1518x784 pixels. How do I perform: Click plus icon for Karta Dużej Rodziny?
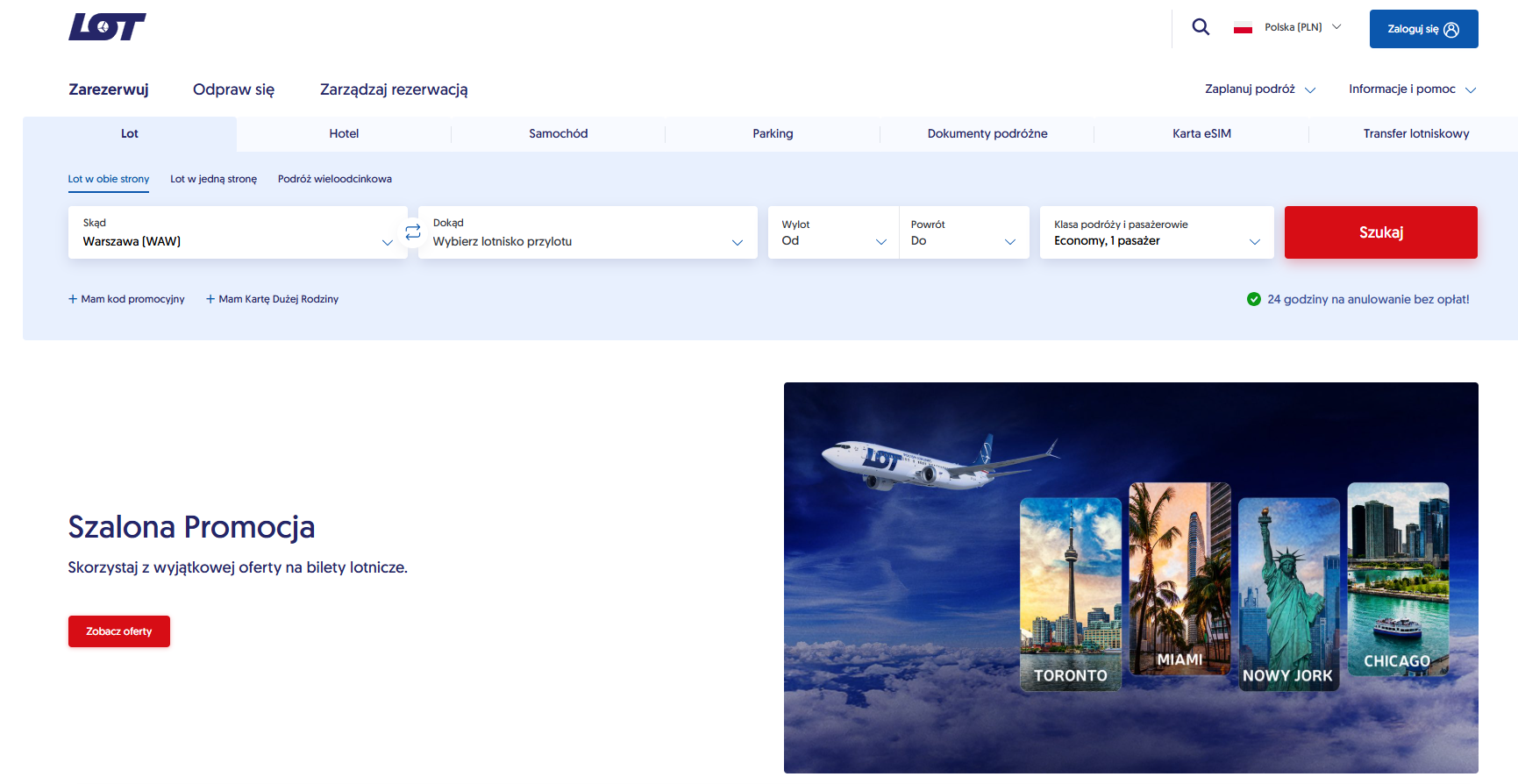coord(210,299)
